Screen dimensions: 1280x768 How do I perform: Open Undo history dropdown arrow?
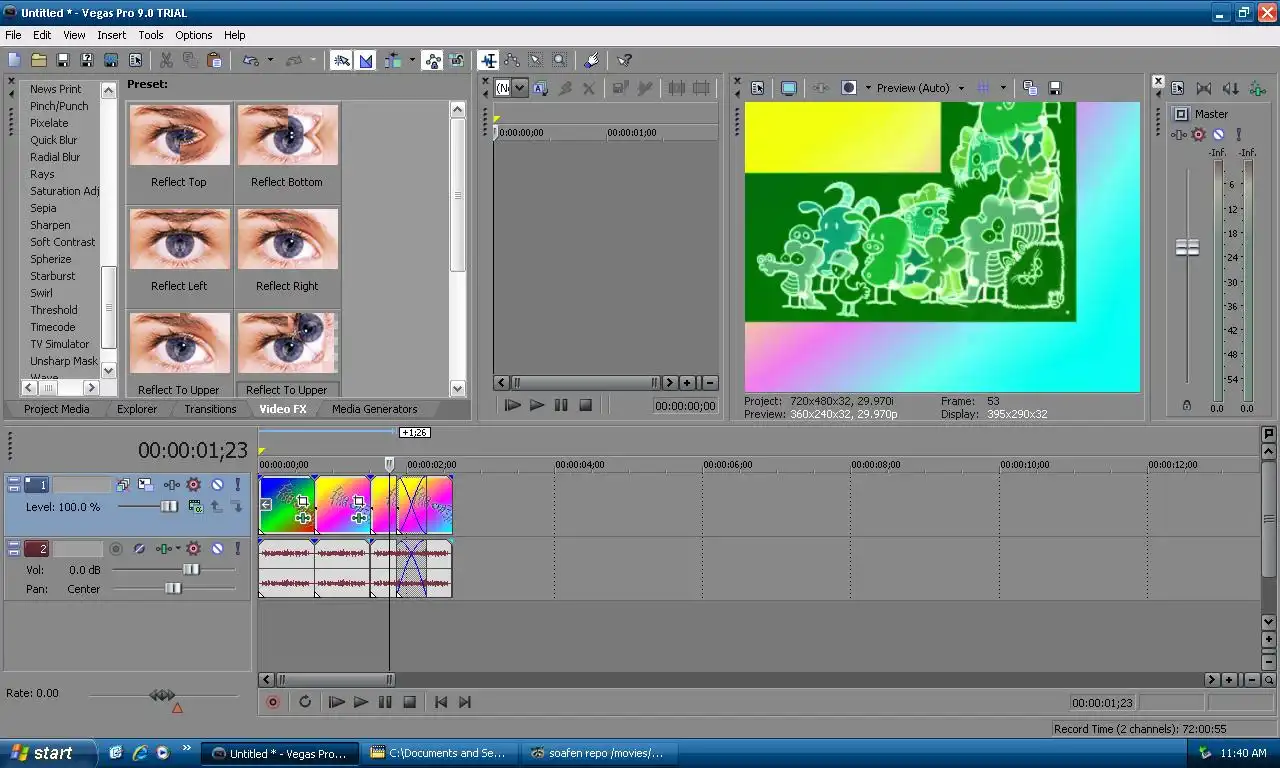(x=270, y=60)
